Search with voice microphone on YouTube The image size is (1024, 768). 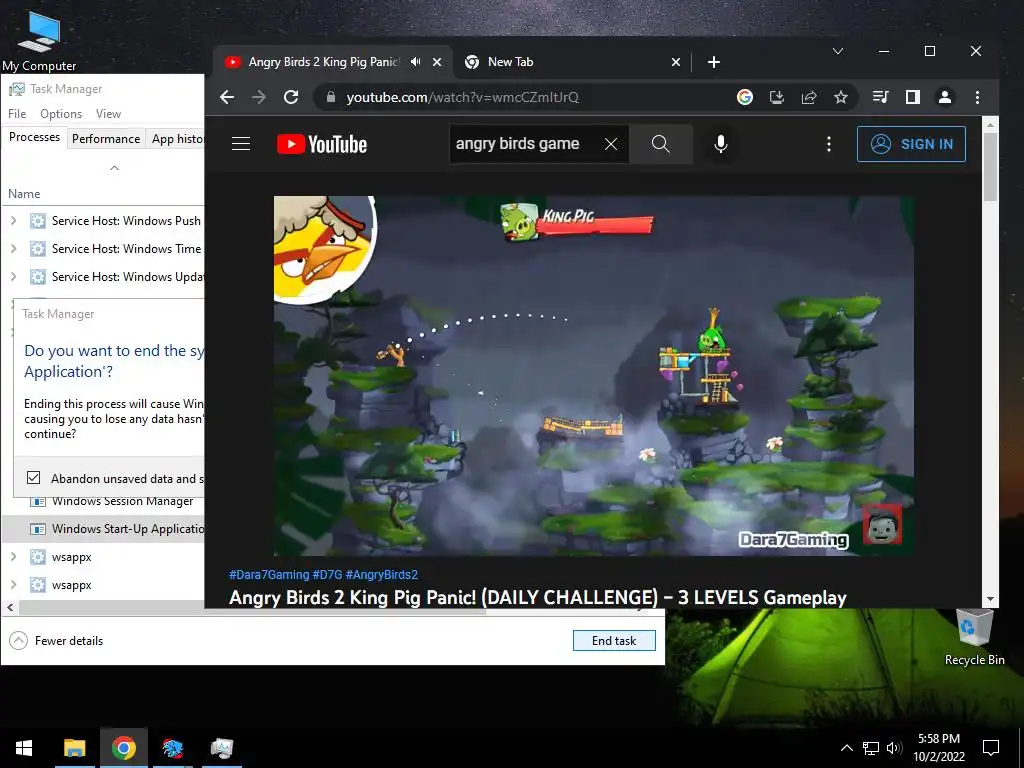721,144
